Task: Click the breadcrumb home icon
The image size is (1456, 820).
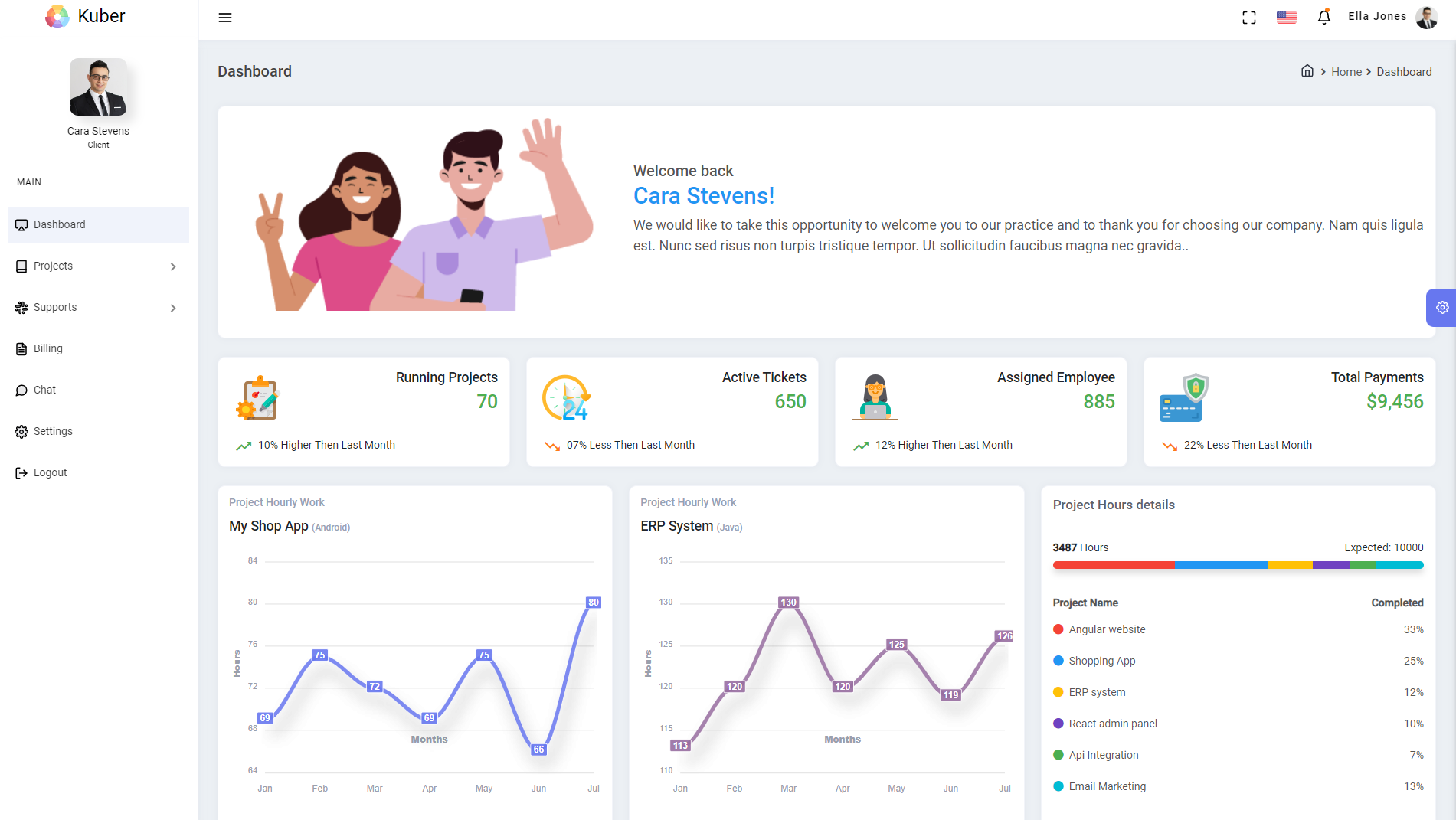Action: point(1307,71)
